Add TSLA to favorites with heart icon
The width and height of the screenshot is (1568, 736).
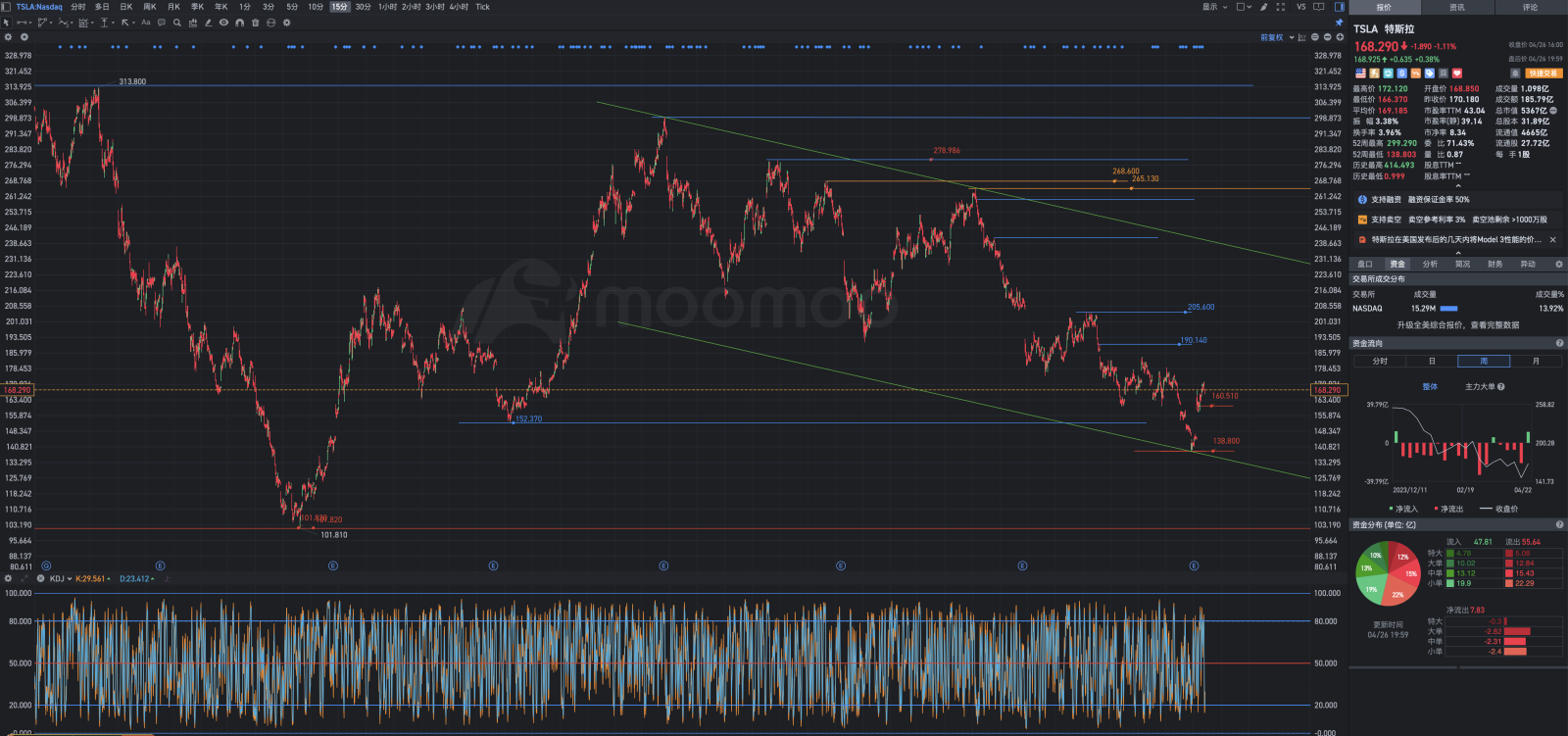tap(1457, 74)
